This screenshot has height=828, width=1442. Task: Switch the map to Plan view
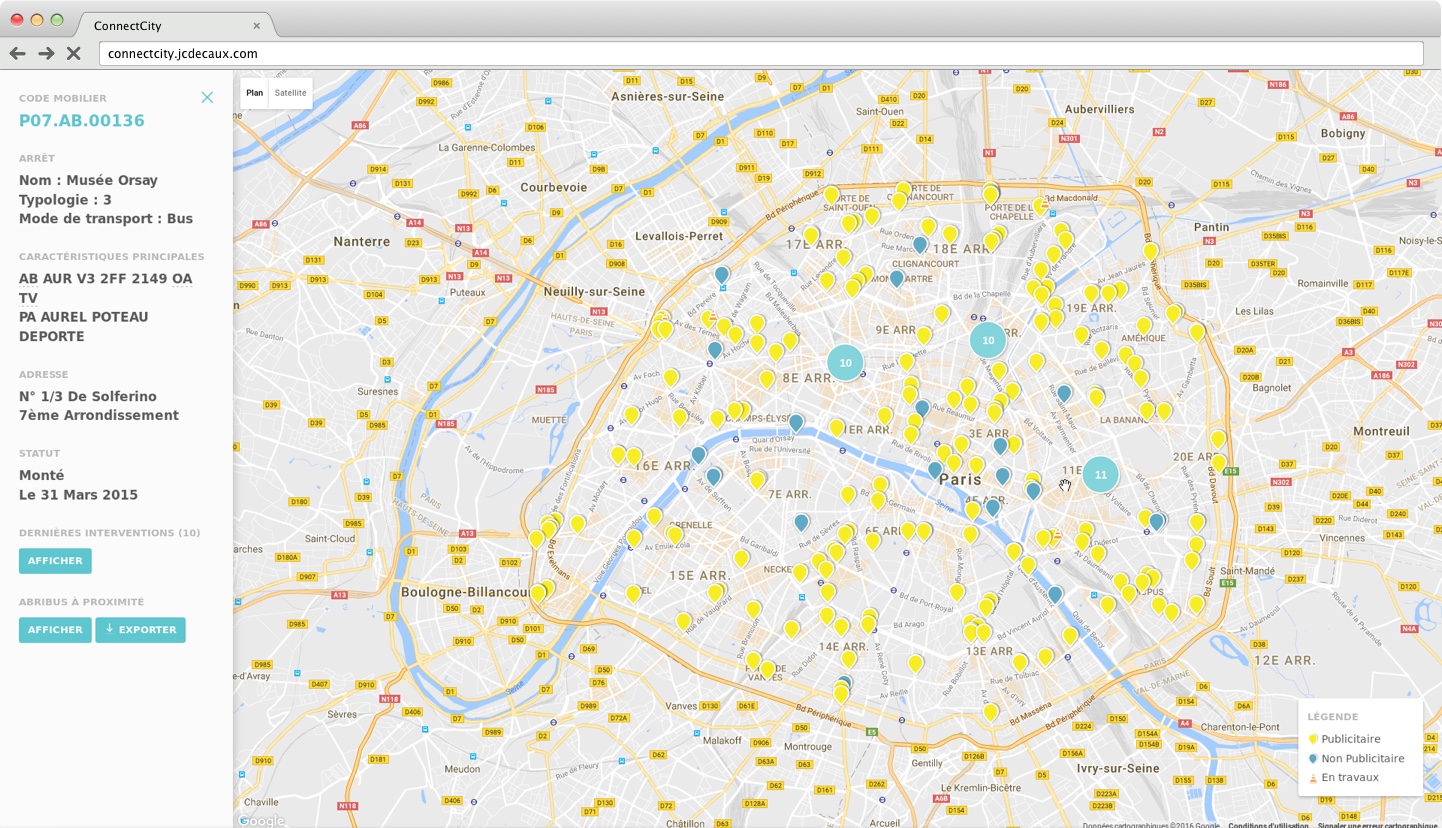point(255,93)
